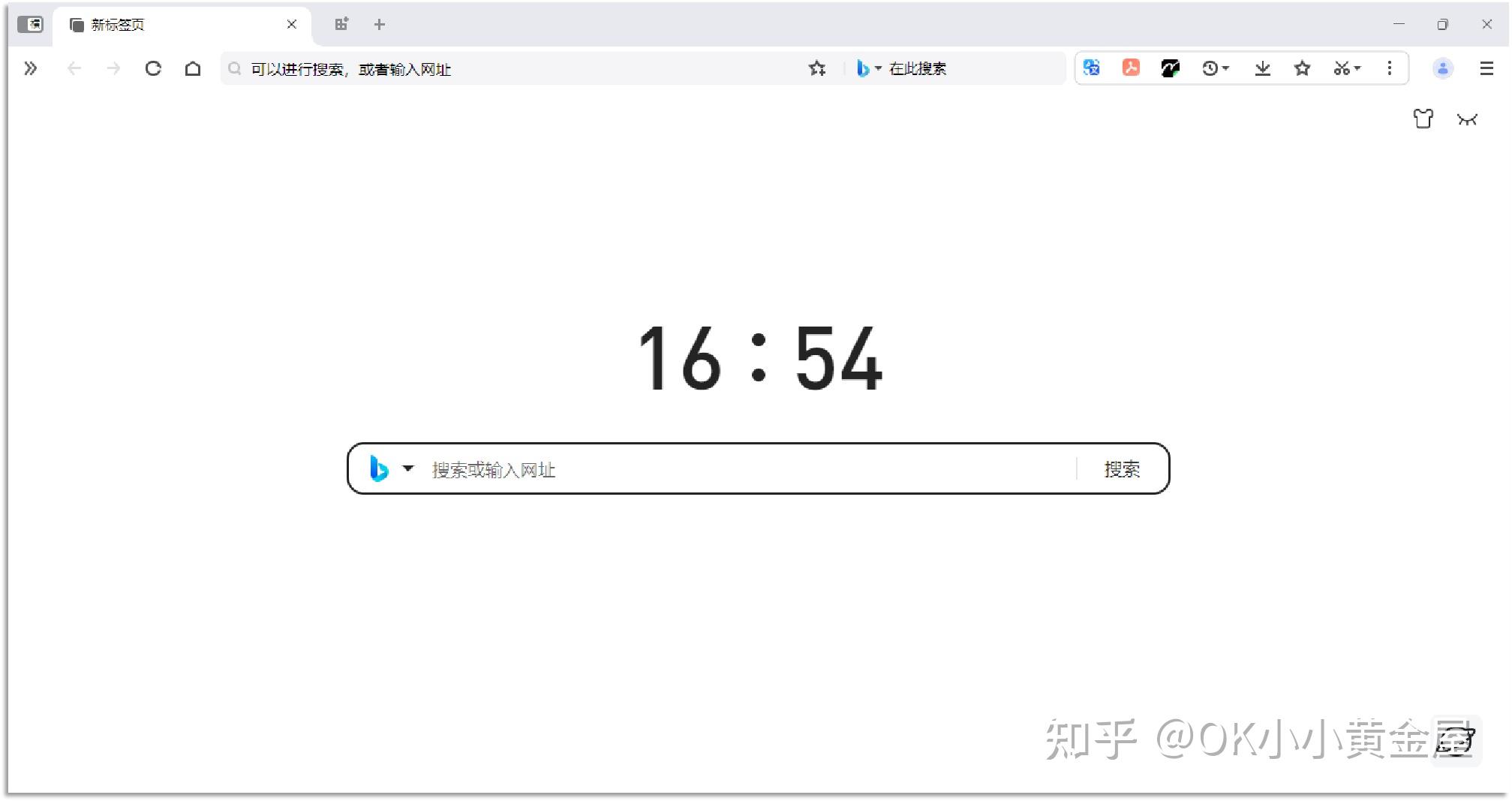This screenshot has width=1512, height=801.
Task: Open the screenshot scissors tool
Action: [x=1342, y=68]
